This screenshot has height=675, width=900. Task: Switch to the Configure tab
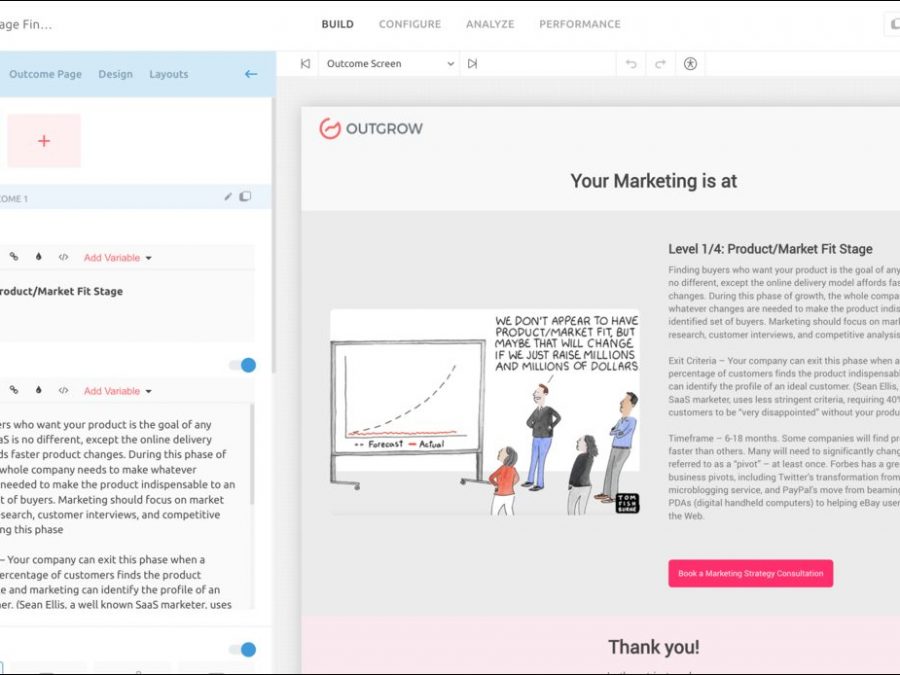pos(409,24)
